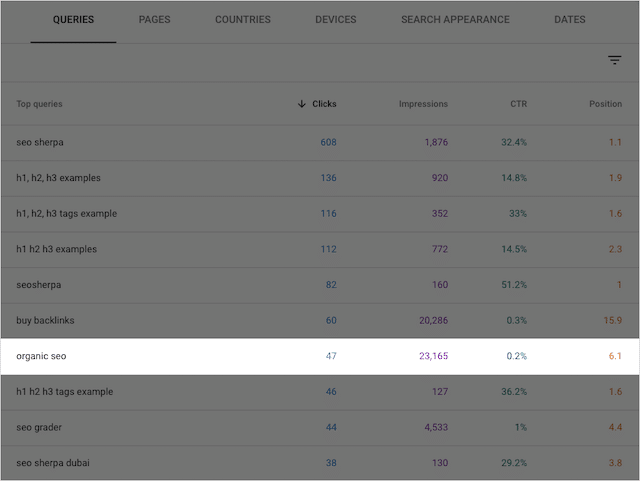640x481 pixels.
Task: Select the 'h1, h2, h3 examples' query
Action: click(x=58, y=178)
